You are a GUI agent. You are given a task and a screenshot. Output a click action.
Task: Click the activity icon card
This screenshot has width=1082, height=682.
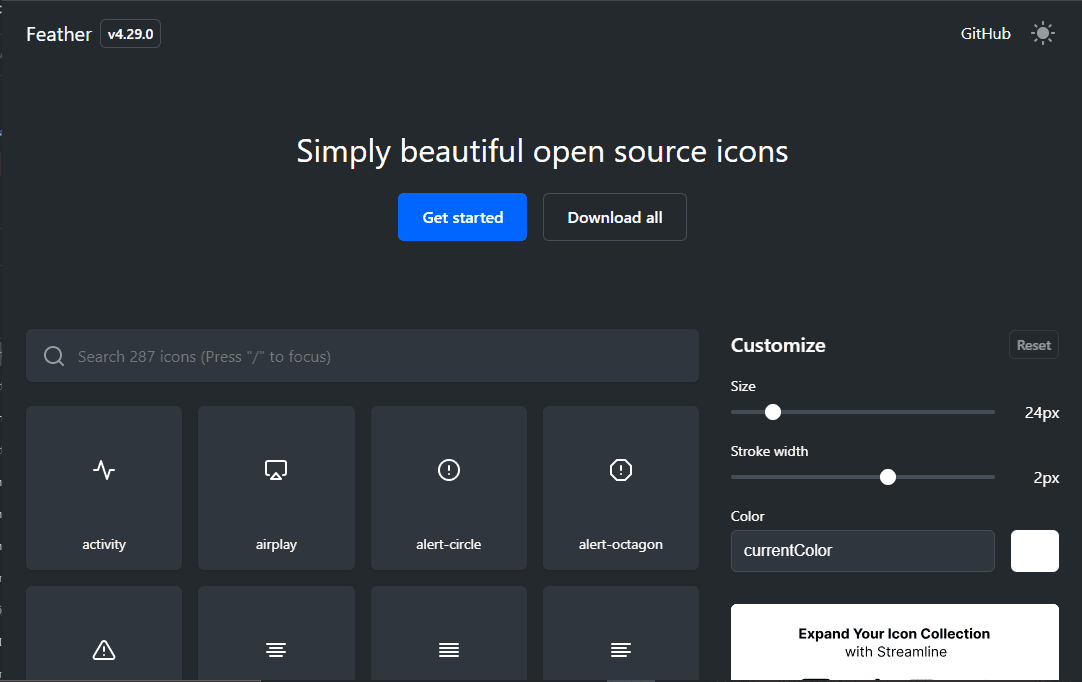pyautogui.click(x=104, y=488)
